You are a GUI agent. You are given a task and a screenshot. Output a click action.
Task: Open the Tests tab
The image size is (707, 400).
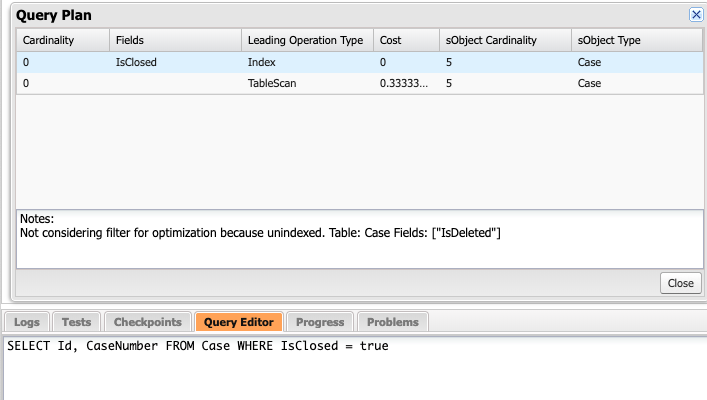[77, 322]
